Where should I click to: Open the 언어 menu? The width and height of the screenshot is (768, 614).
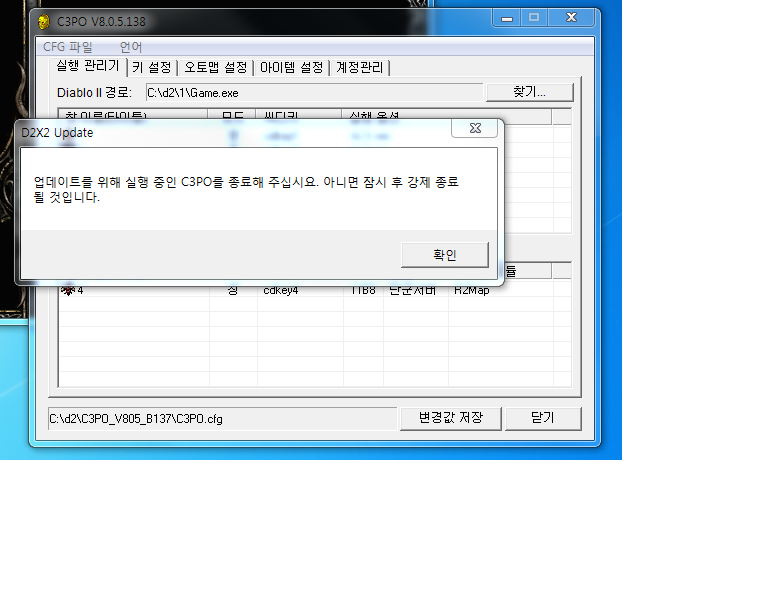click(131, 47)
